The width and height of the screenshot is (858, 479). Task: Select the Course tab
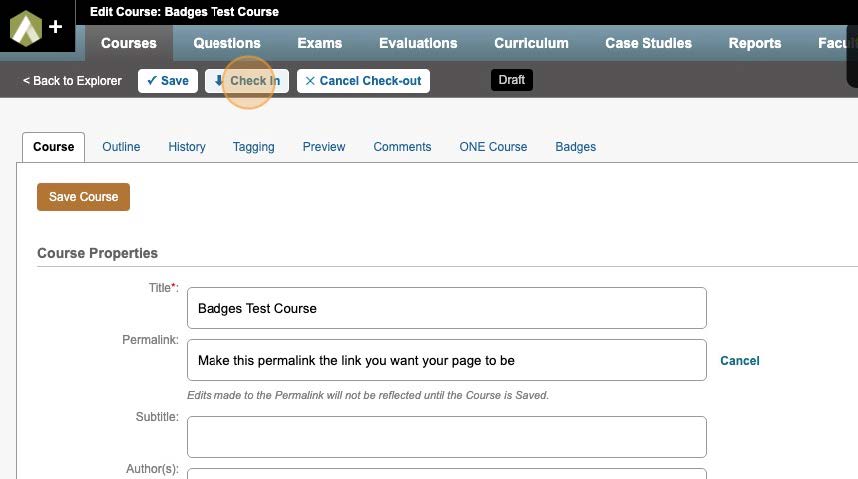pos(54,147)
